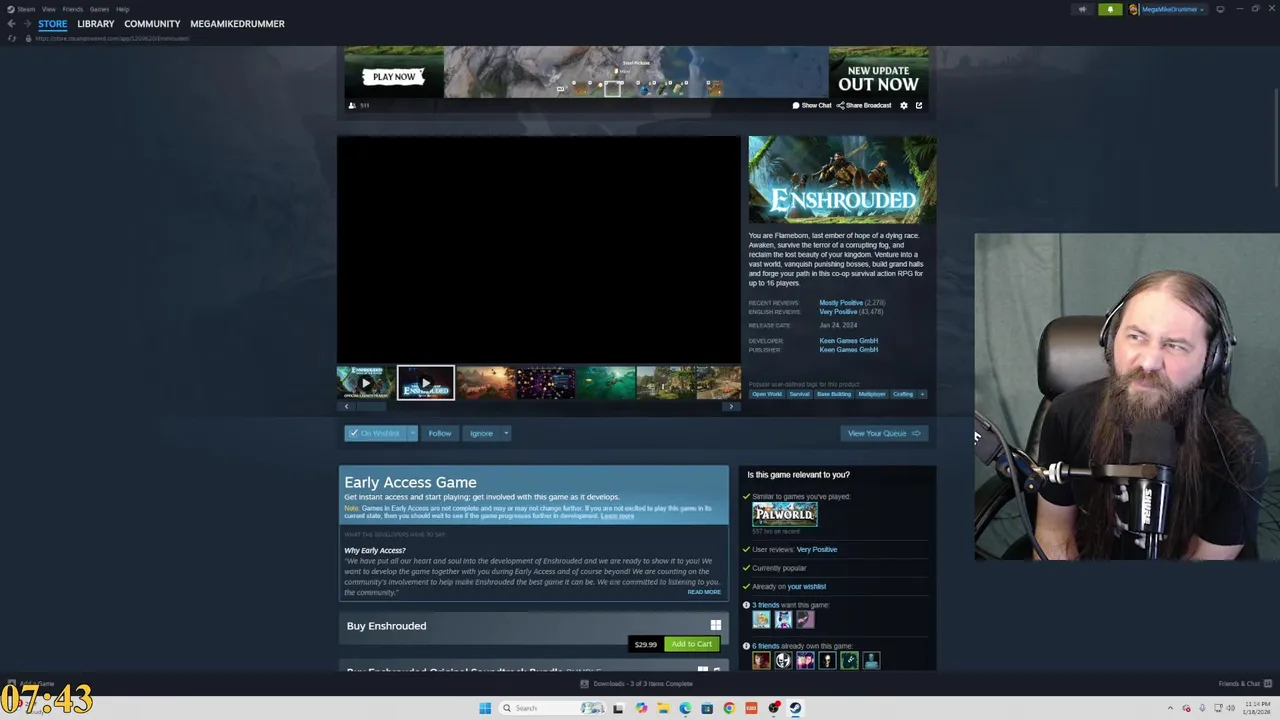Click the Multiplayer tag
1280x720 pixels.
(x=872, y=394)
